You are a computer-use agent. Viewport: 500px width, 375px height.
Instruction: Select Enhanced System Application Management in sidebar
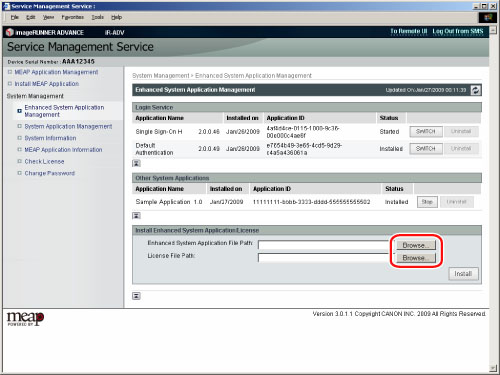tap(64, 111)
